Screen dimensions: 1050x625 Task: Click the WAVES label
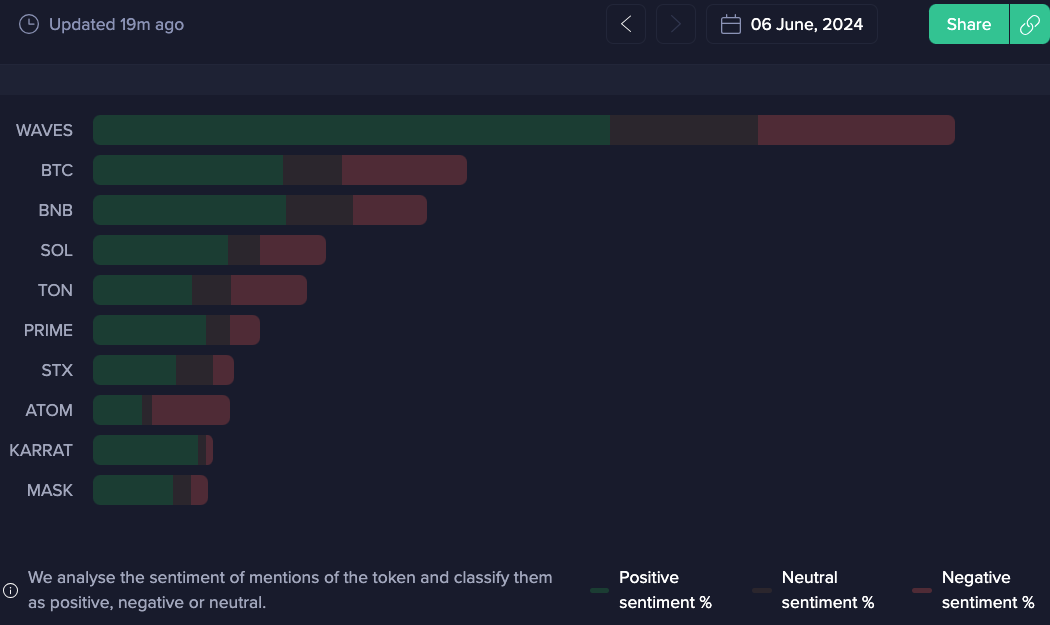[44, 130]
